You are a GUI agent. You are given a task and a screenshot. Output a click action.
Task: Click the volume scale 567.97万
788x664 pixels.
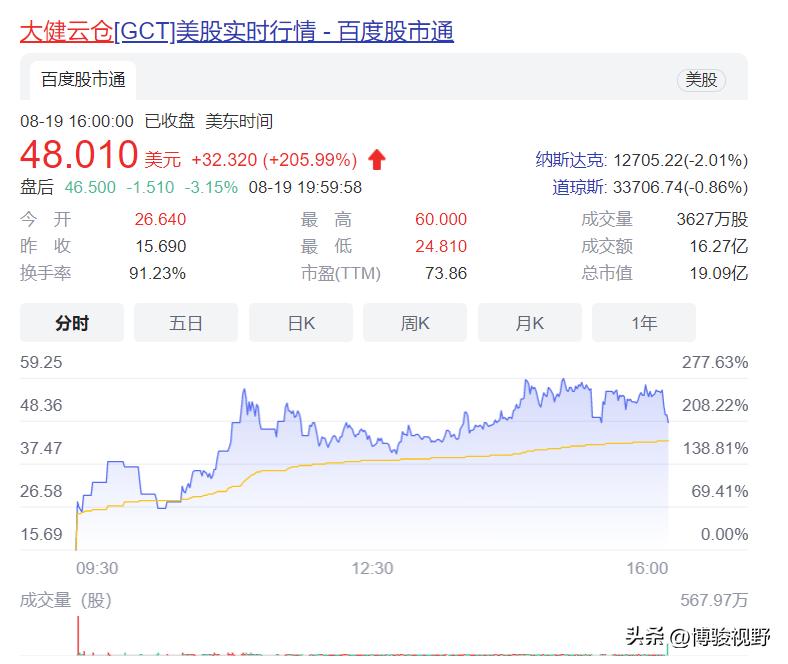714,600
